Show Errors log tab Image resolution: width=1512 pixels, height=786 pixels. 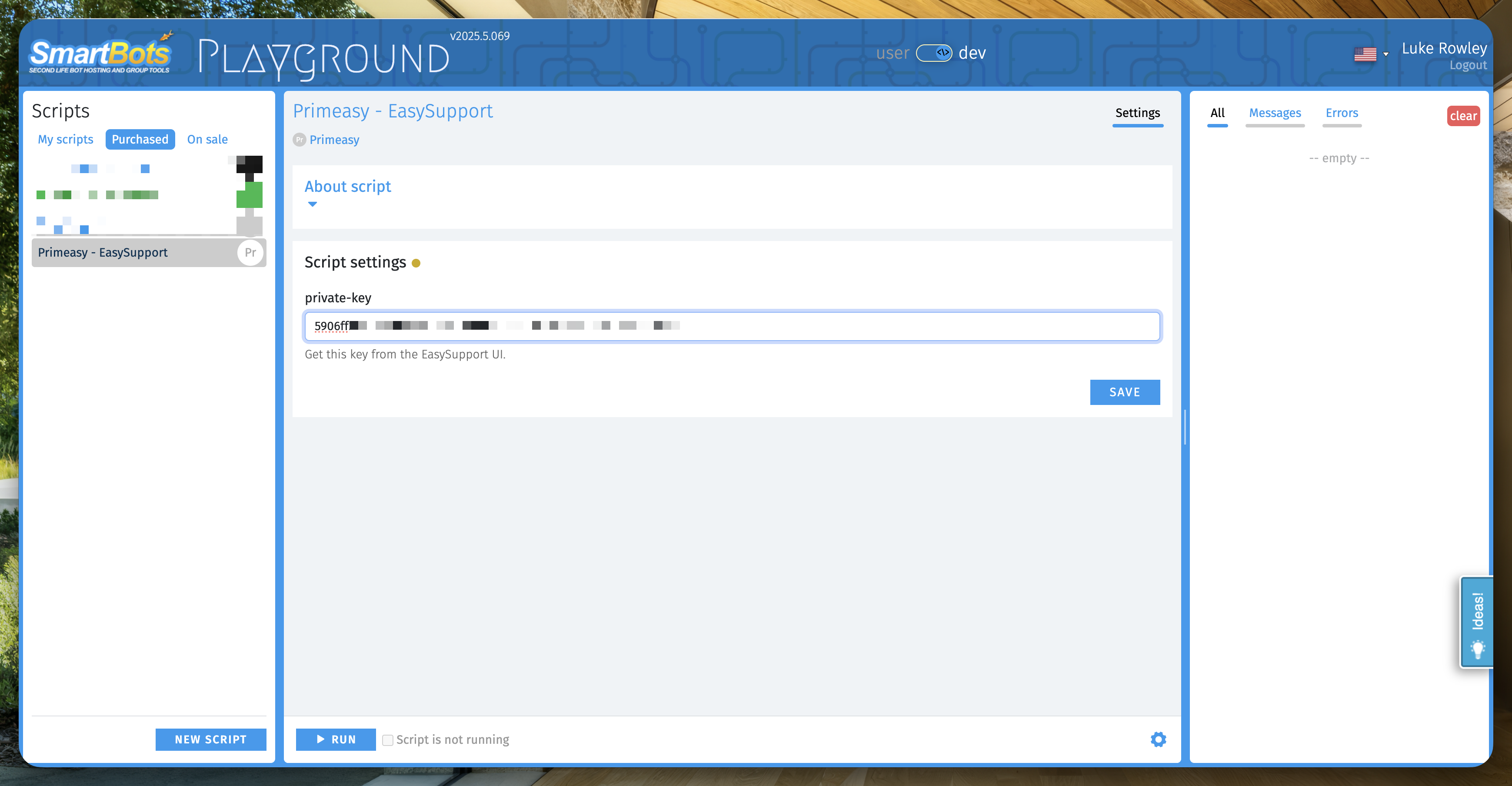1341,113
